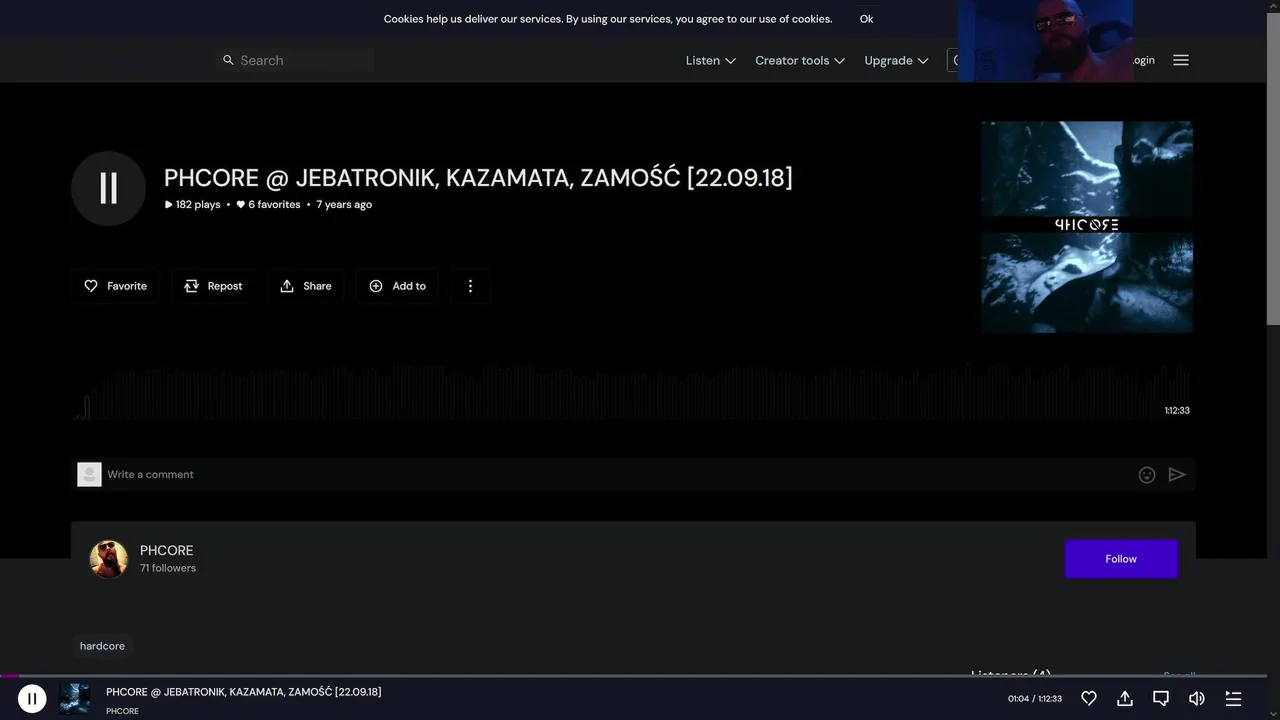Open the emoji picker in comment box
This screenshot has width=1280, height=720.
(1147, 475)
